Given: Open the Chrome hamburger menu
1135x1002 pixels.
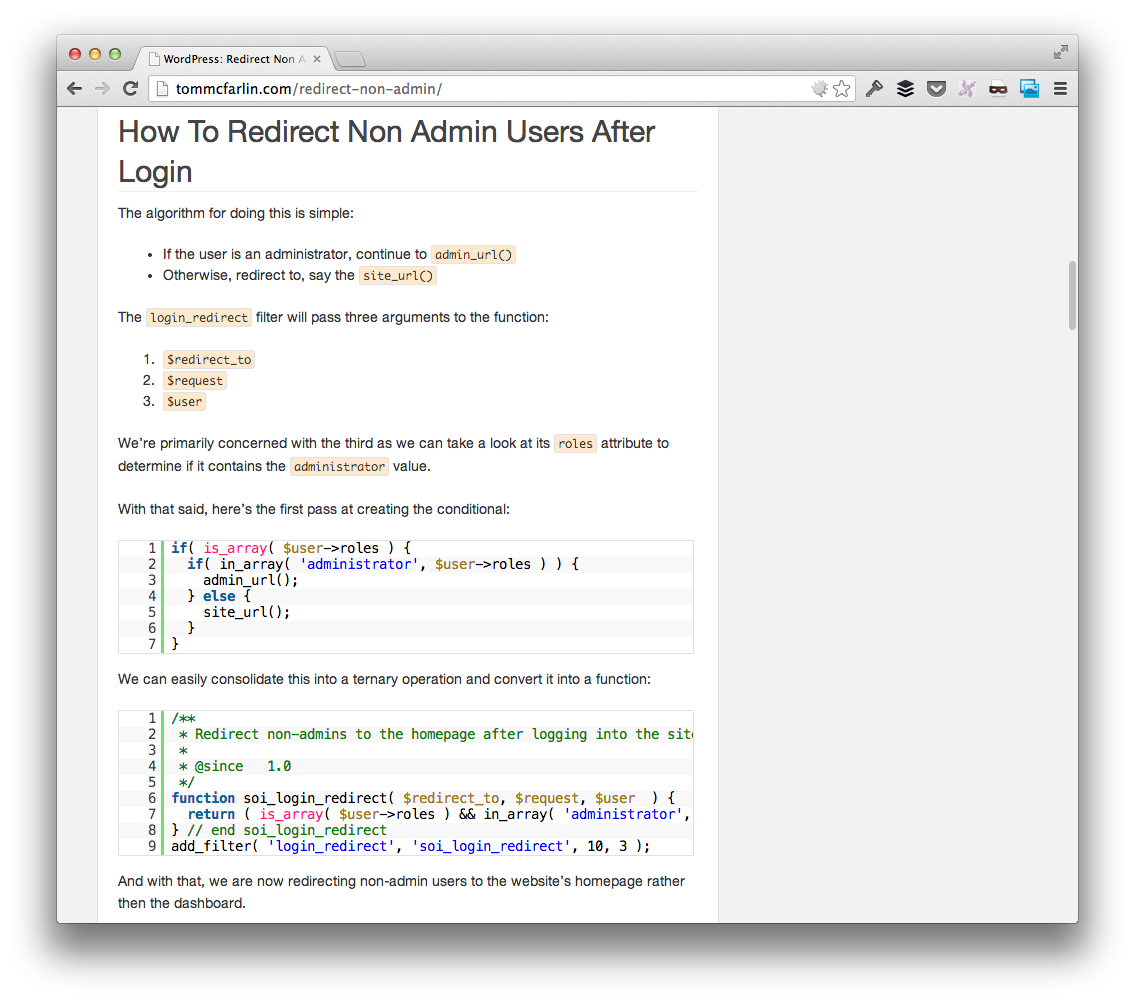Looking at the screenshot, I should 1060,89.
